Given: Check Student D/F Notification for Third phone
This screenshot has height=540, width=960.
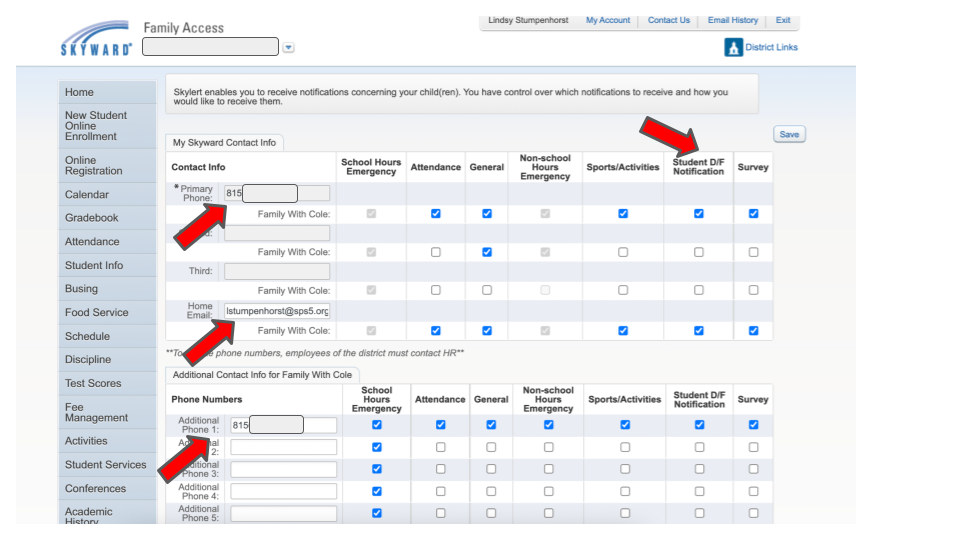Looking at the screenshot, I should pos(699,290).
